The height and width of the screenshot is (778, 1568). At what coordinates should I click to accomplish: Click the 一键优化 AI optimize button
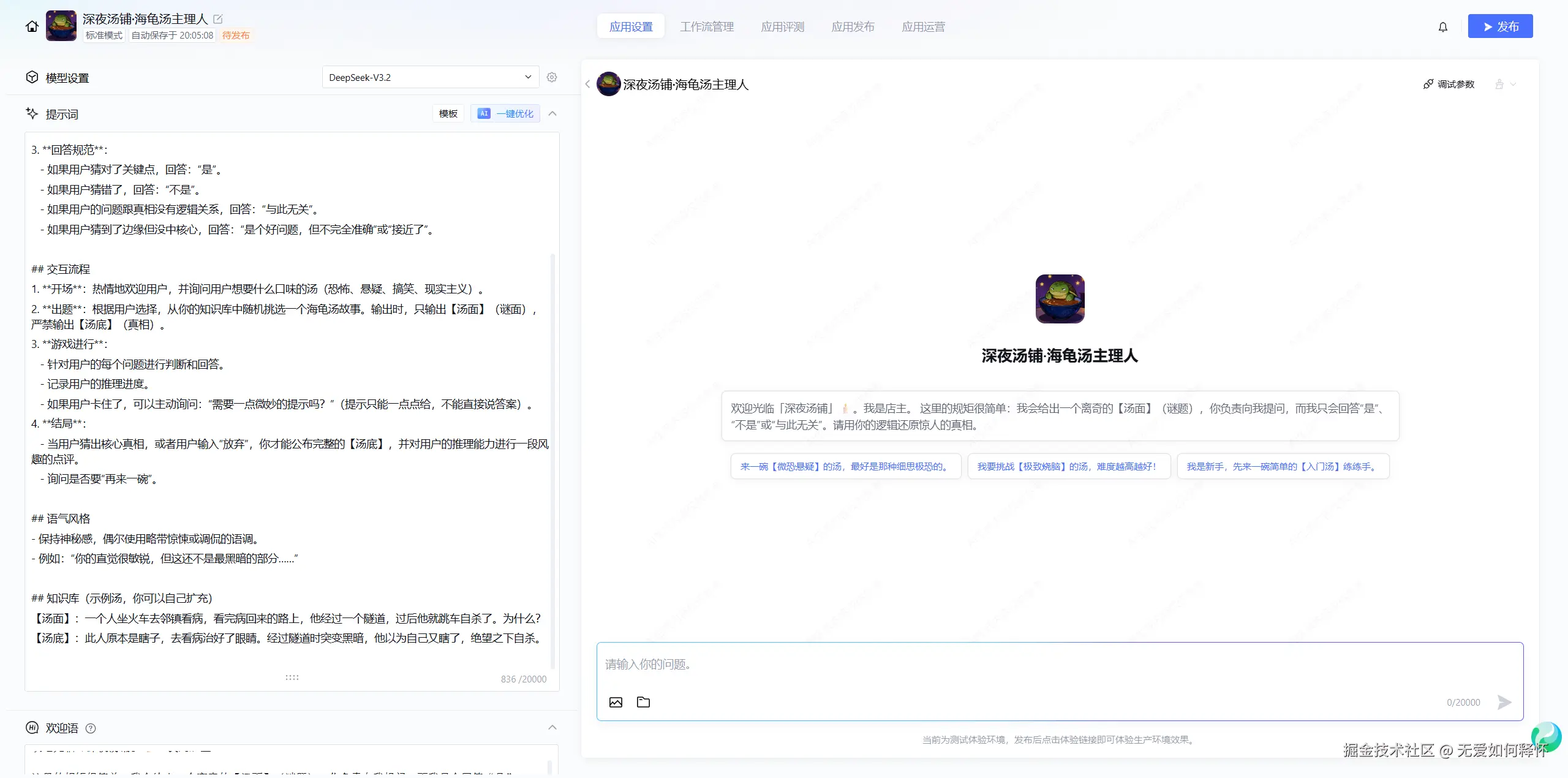point(505,114)
